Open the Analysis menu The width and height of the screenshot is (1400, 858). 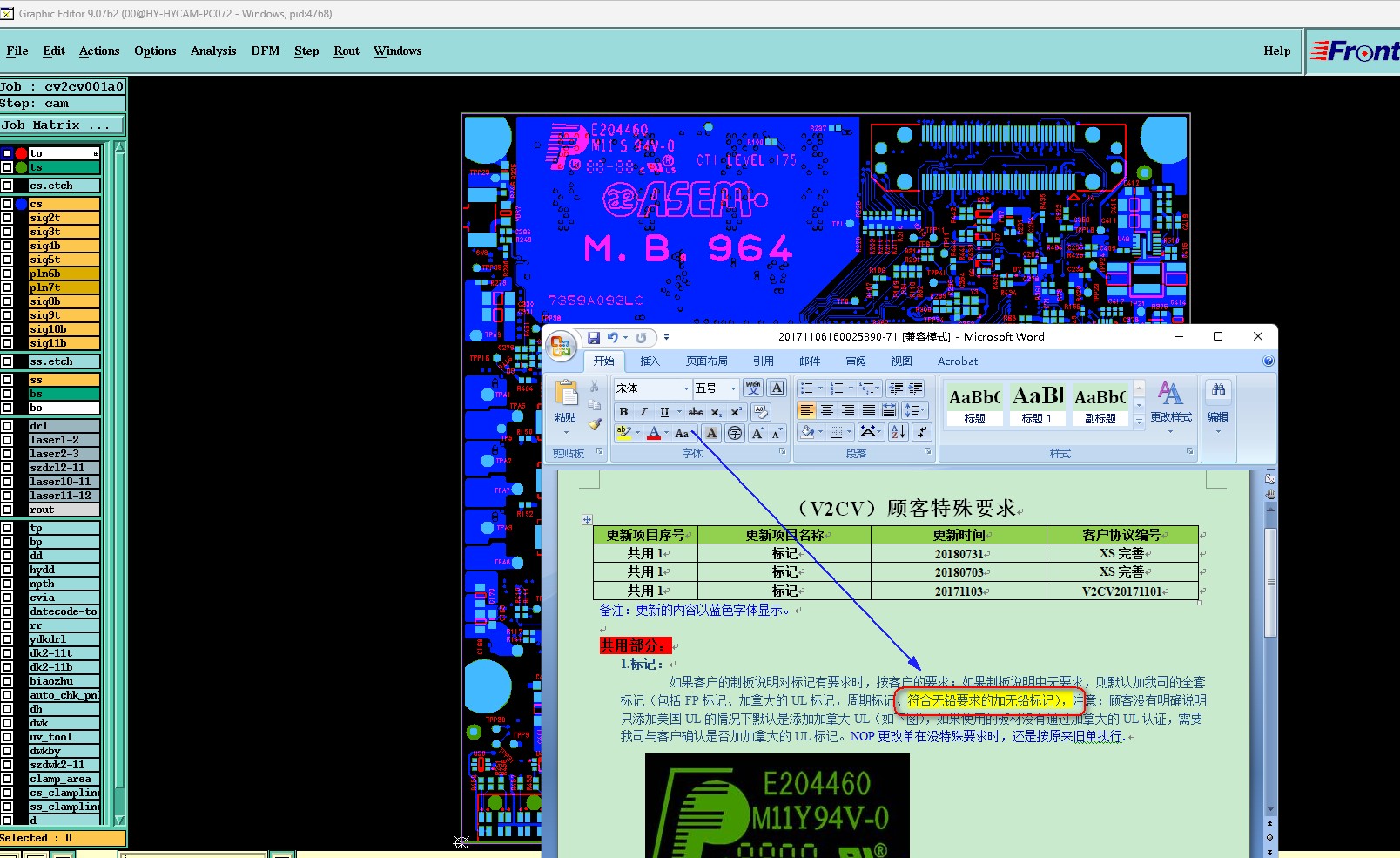[213, 51]
